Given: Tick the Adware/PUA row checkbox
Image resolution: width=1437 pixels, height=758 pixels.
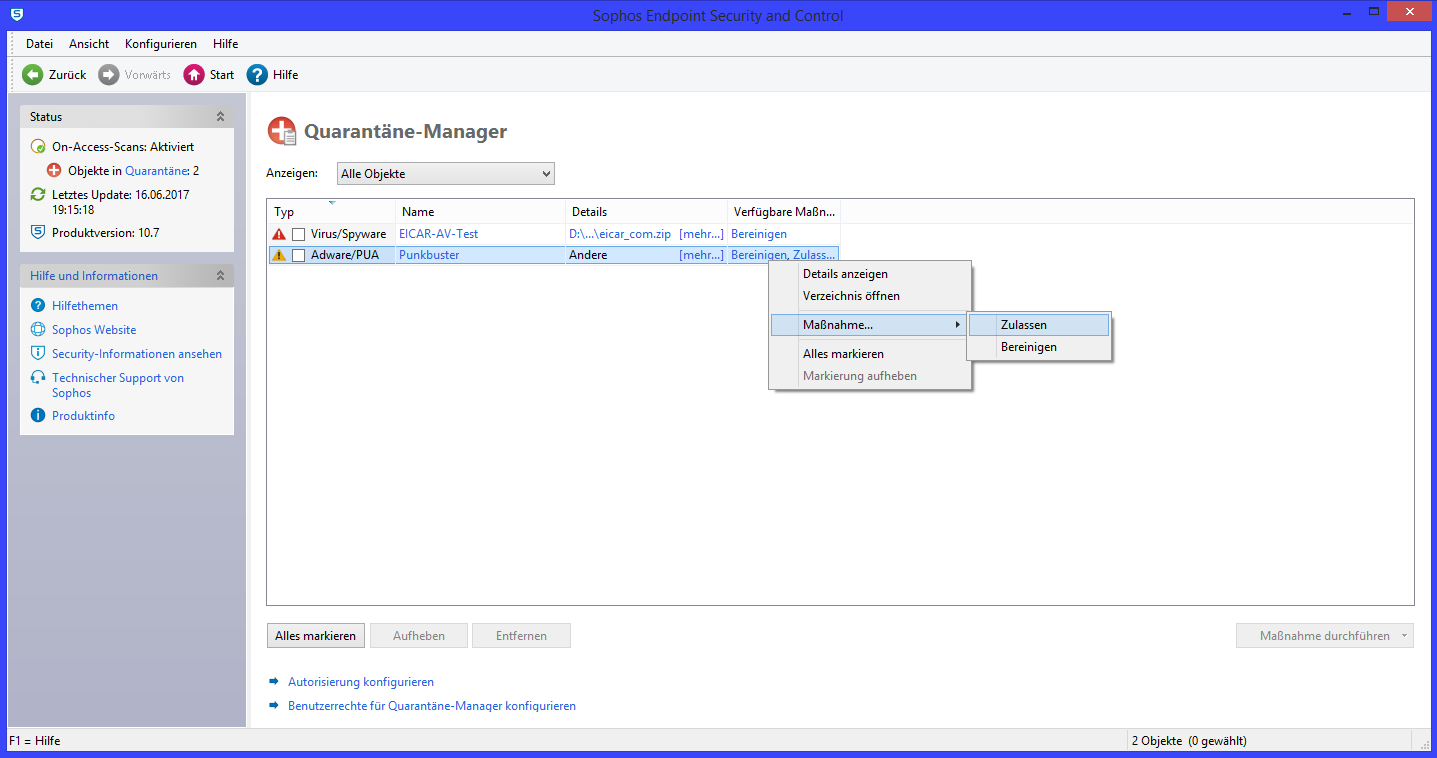Looking at the screenshot, I should 298,255.
